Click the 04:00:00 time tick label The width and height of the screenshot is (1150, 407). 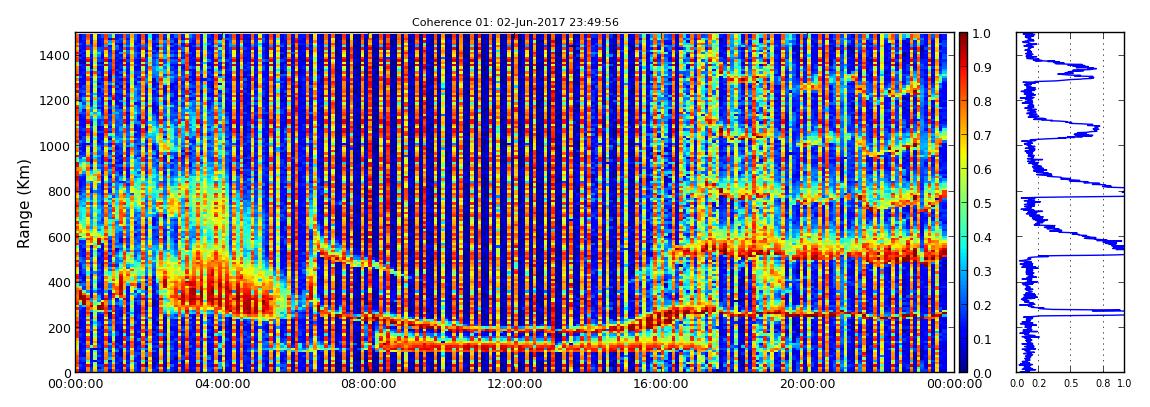[221, 384]
